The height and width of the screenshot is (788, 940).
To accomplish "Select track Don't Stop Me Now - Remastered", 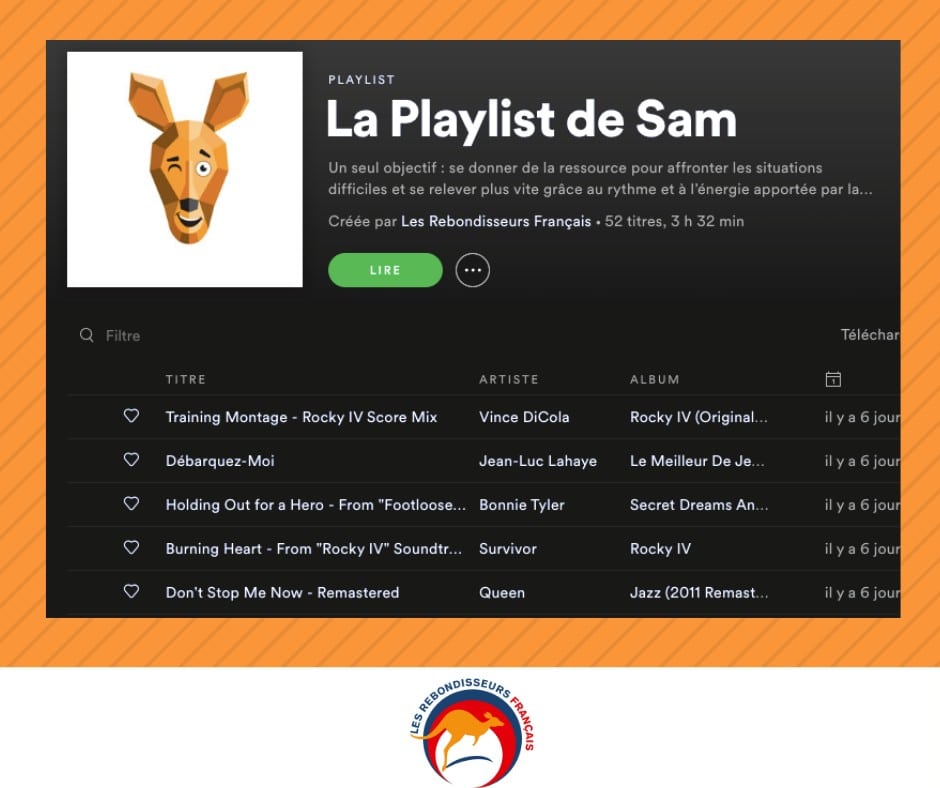I will tap(282, 592).
